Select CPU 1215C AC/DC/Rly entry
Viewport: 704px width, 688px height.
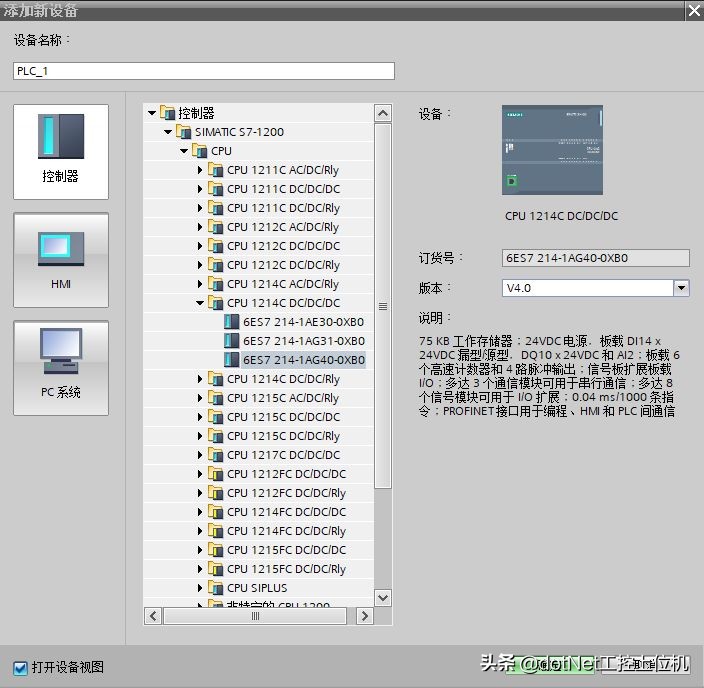pyautogui.click(x=283, y=398)
